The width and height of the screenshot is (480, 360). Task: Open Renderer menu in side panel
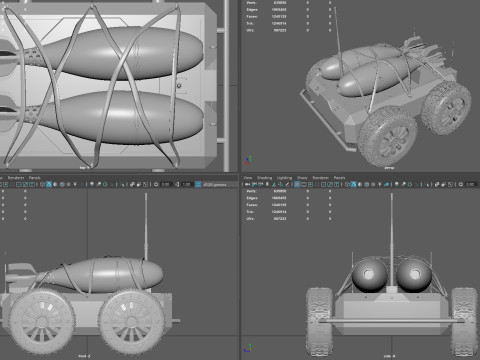pyautogui.click(x=320, y=178)
